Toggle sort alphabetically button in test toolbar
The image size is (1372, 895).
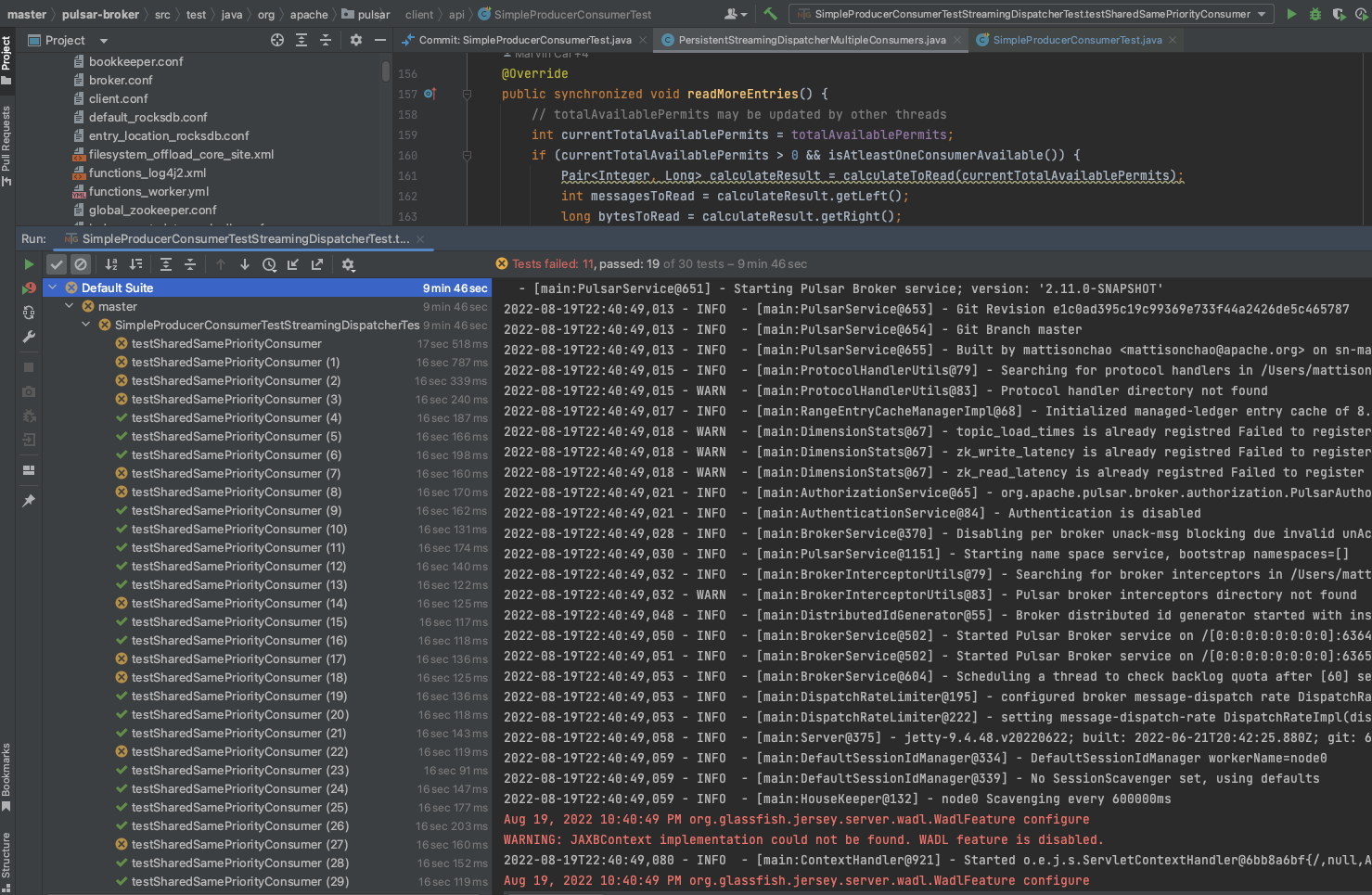click(111, 264)
